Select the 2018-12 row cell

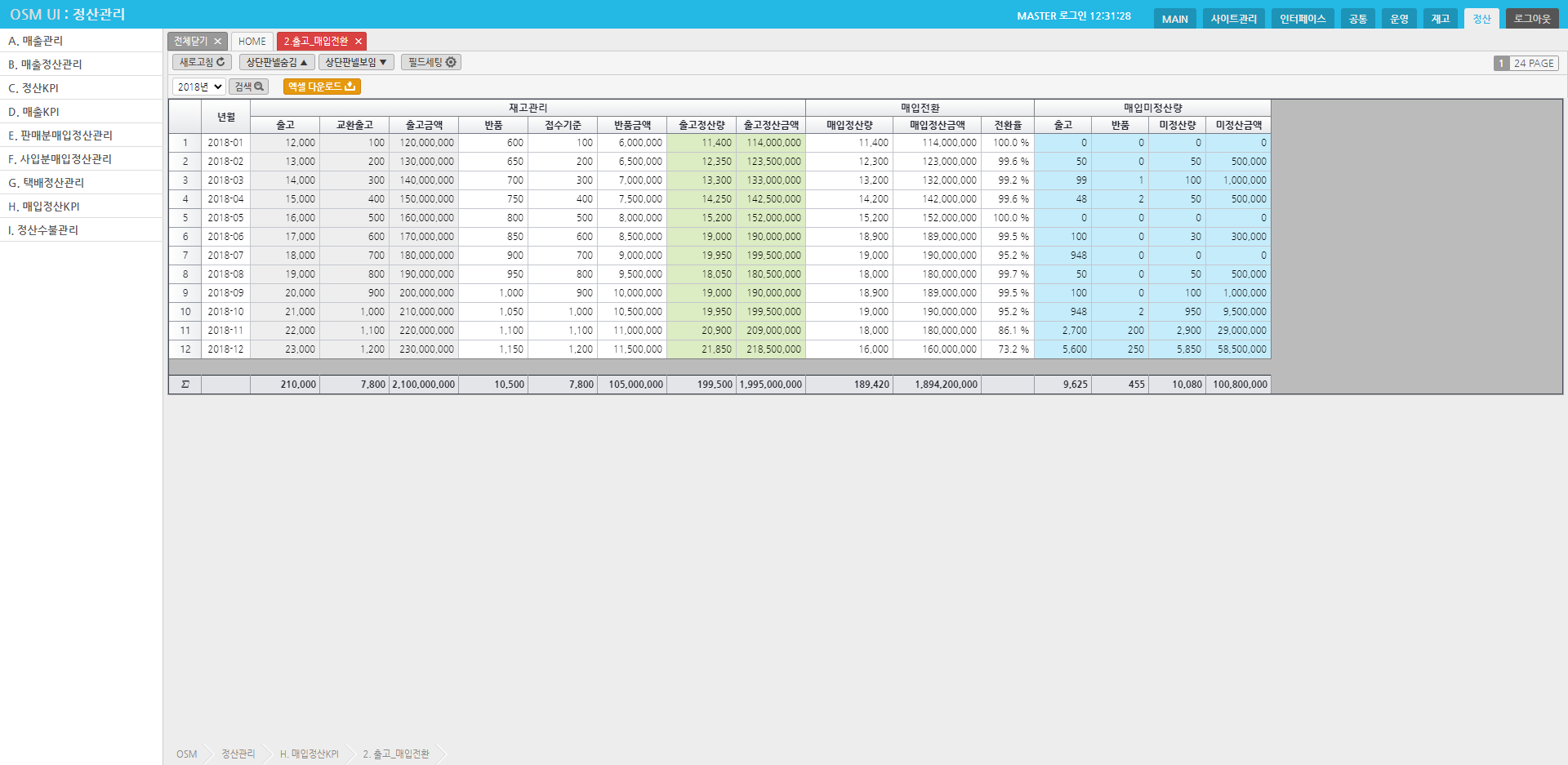pos(225,349)
